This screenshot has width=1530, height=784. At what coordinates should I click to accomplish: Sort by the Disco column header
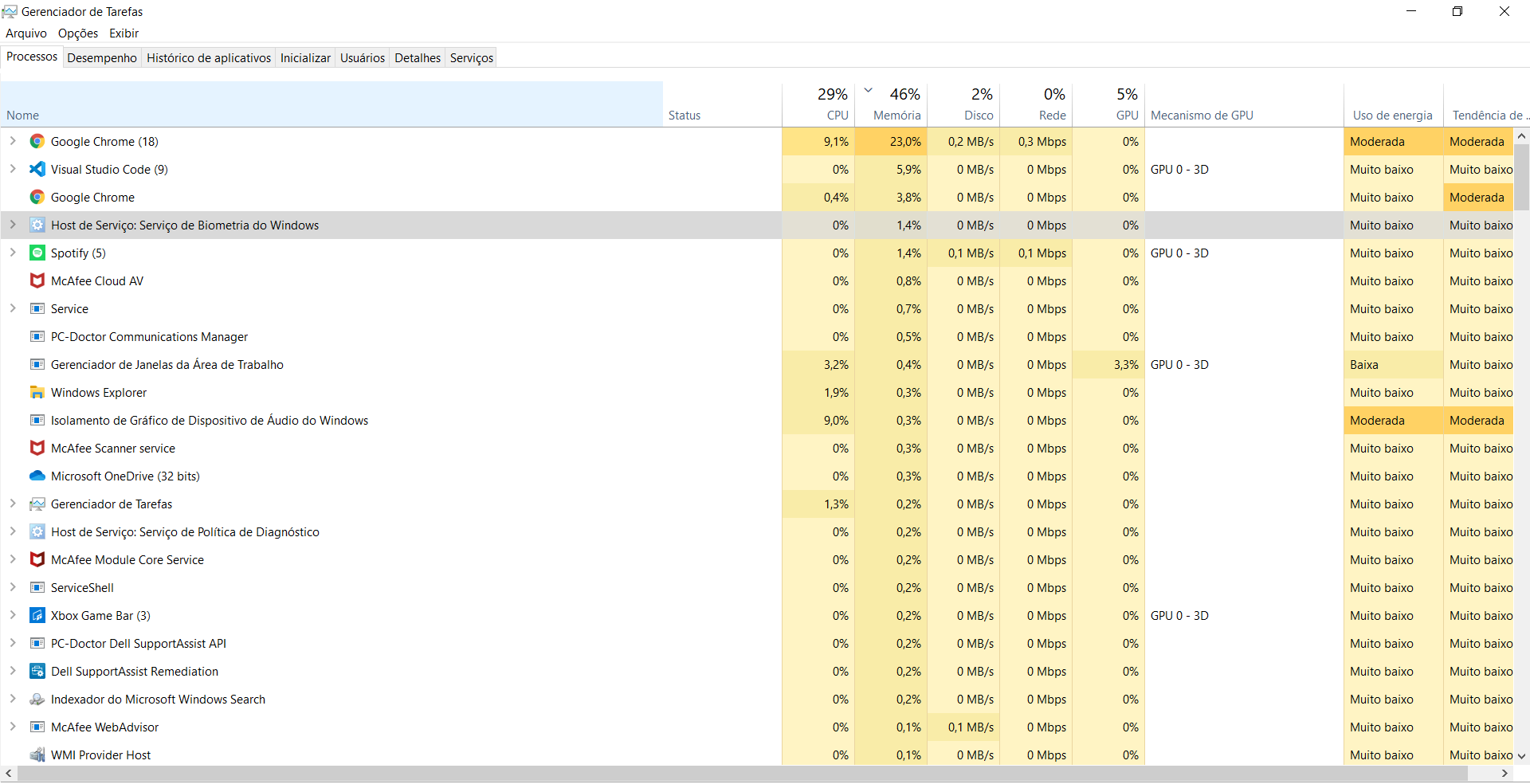tap(963, 104)
